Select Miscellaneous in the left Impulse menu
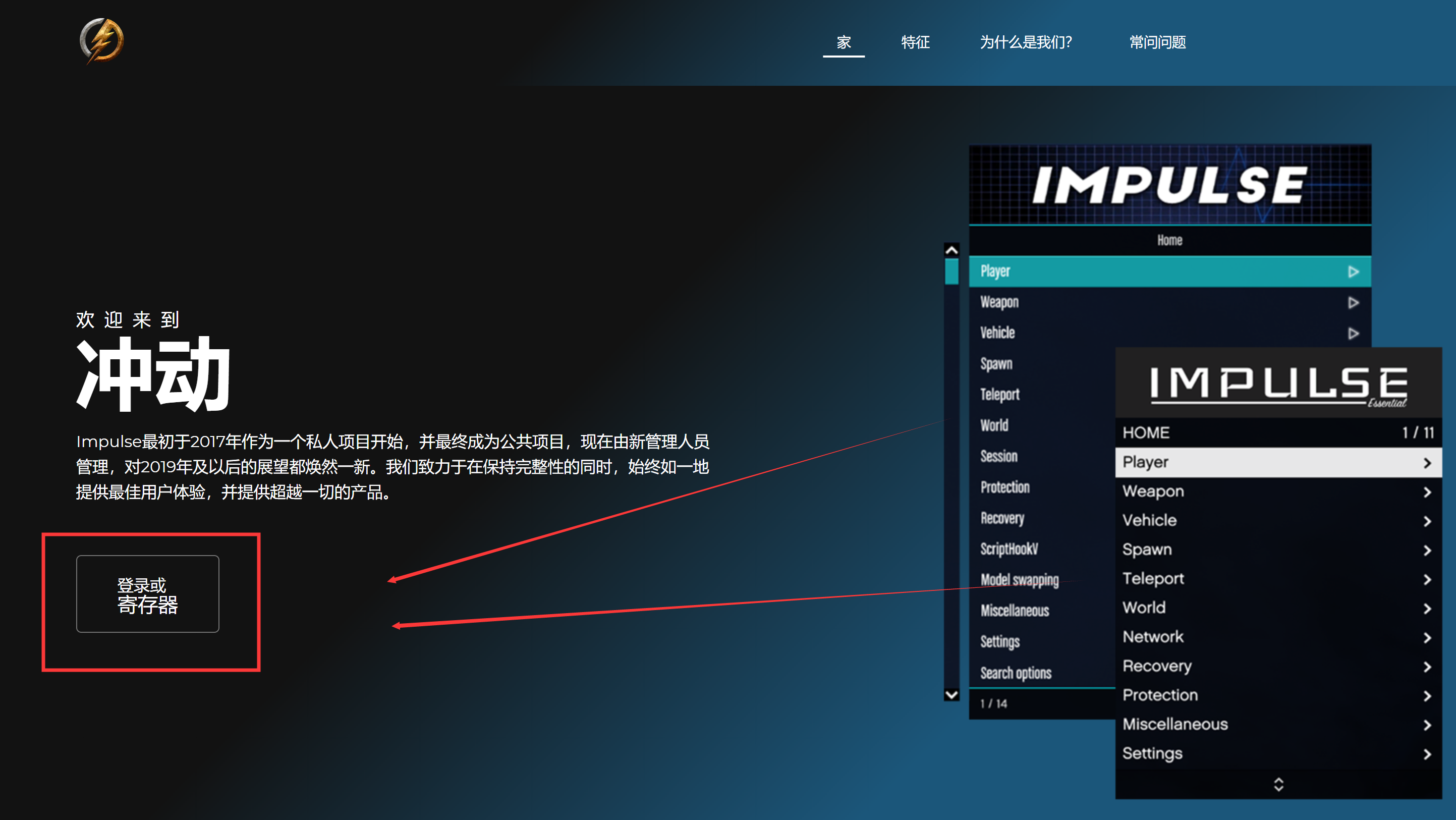The width and height of the screenshot is (1456, 820). coord(1015,611)
